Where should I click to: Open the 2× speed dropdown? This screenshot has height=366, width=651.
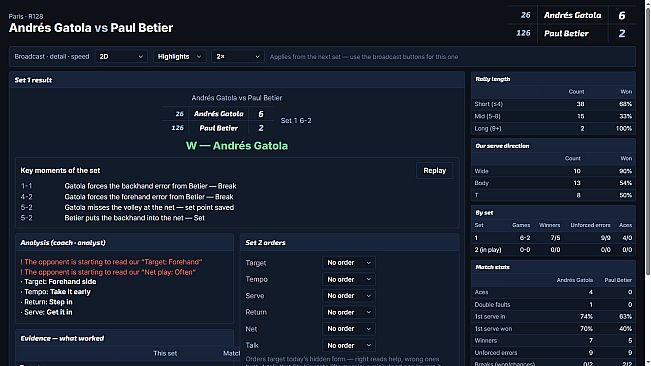237,56
